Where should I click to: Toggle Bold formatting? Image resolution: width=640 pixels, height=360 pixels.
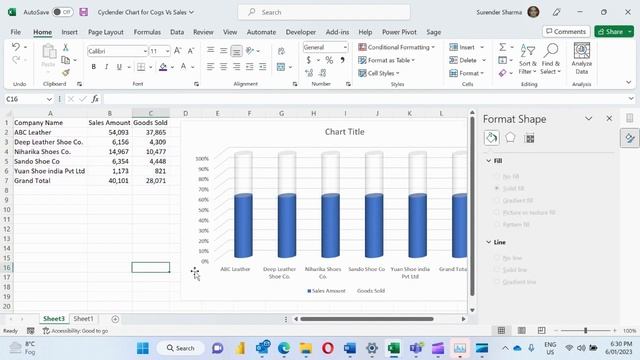tap(93, 67)
